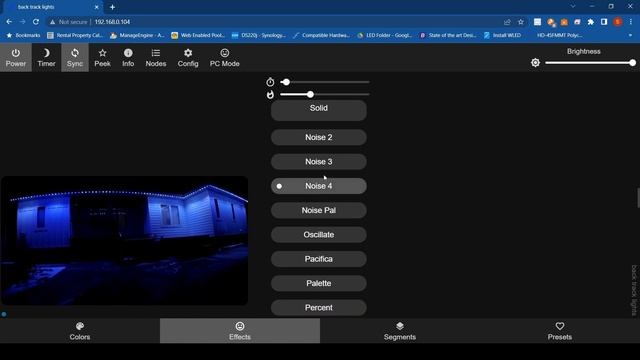Open LED Folder Google bookmark
The width and height of the screenshot is (640, 360).
click(384, 36)
